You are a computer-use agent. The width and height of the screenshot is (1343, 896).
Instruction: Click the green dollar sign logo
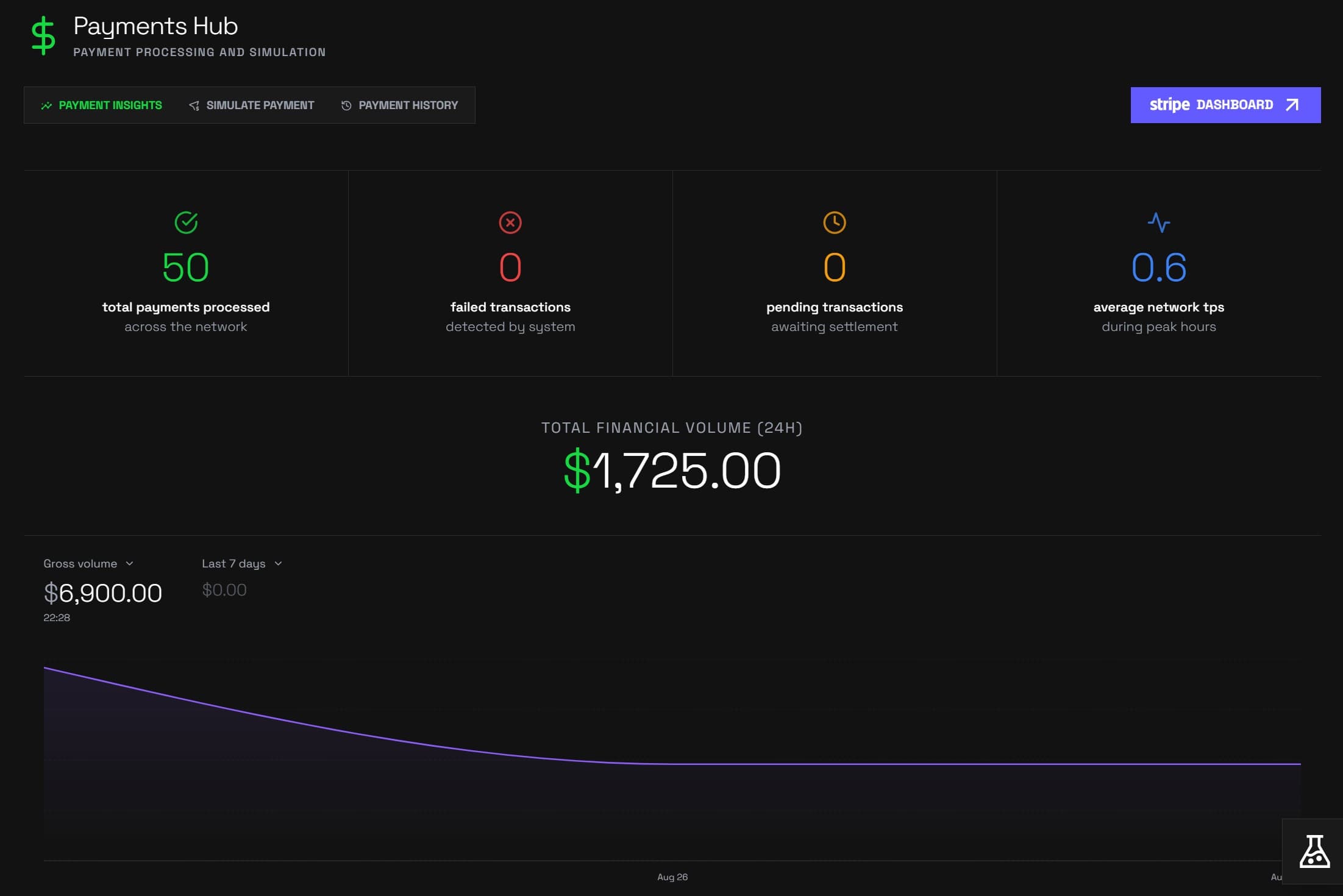pyautogui.click(x=43, y=36)
